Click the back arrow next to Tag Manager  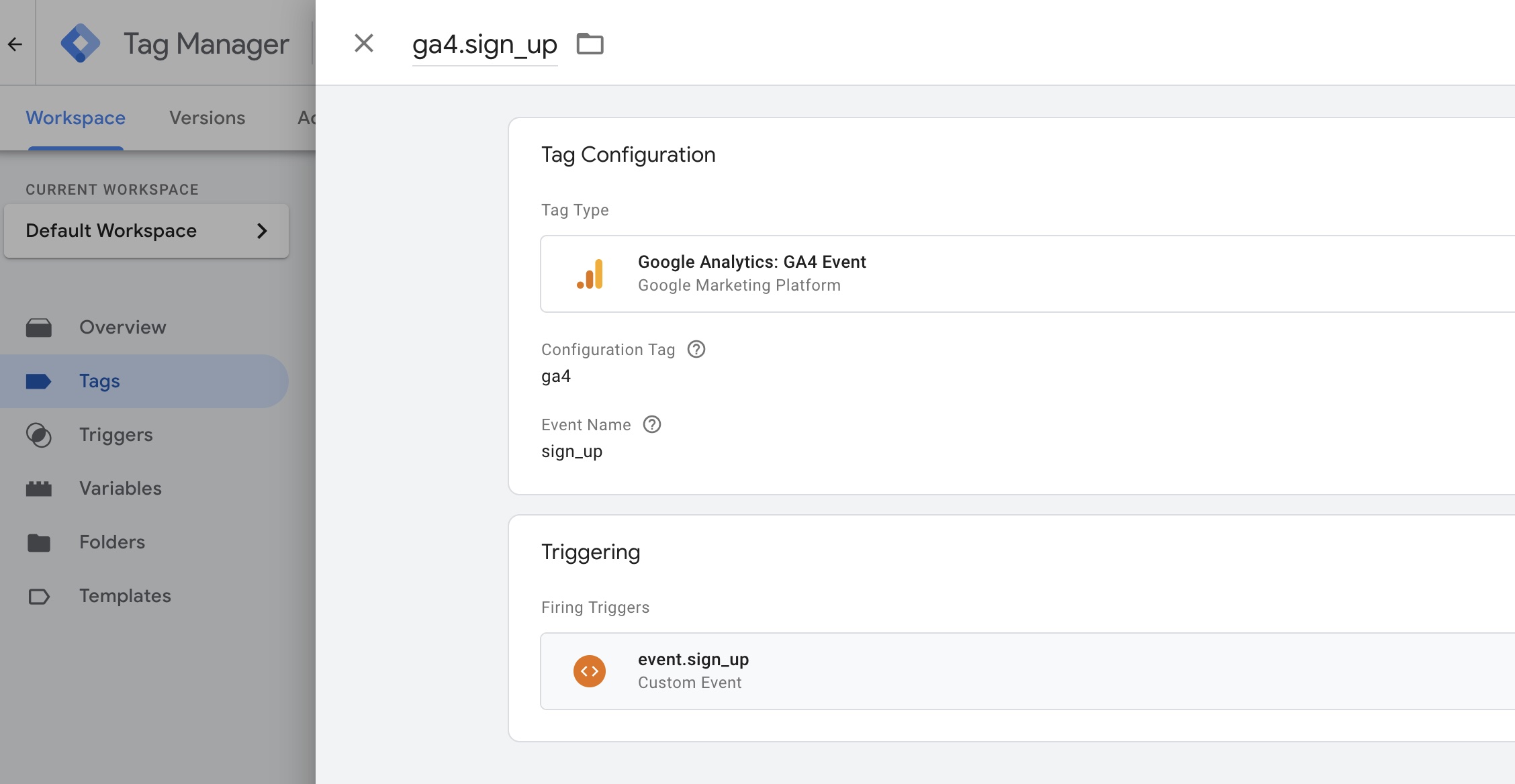click(x=15, y=44)
